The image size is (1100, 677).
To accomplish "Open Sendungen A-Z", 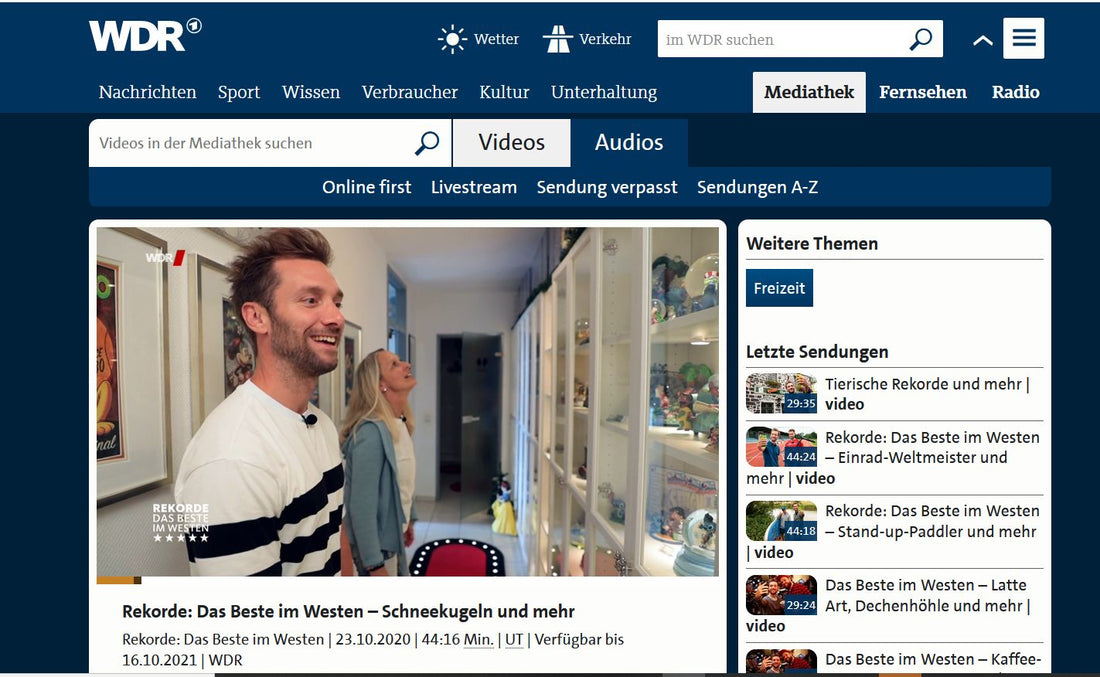I will pyautogui.click(x=757, y=187).
